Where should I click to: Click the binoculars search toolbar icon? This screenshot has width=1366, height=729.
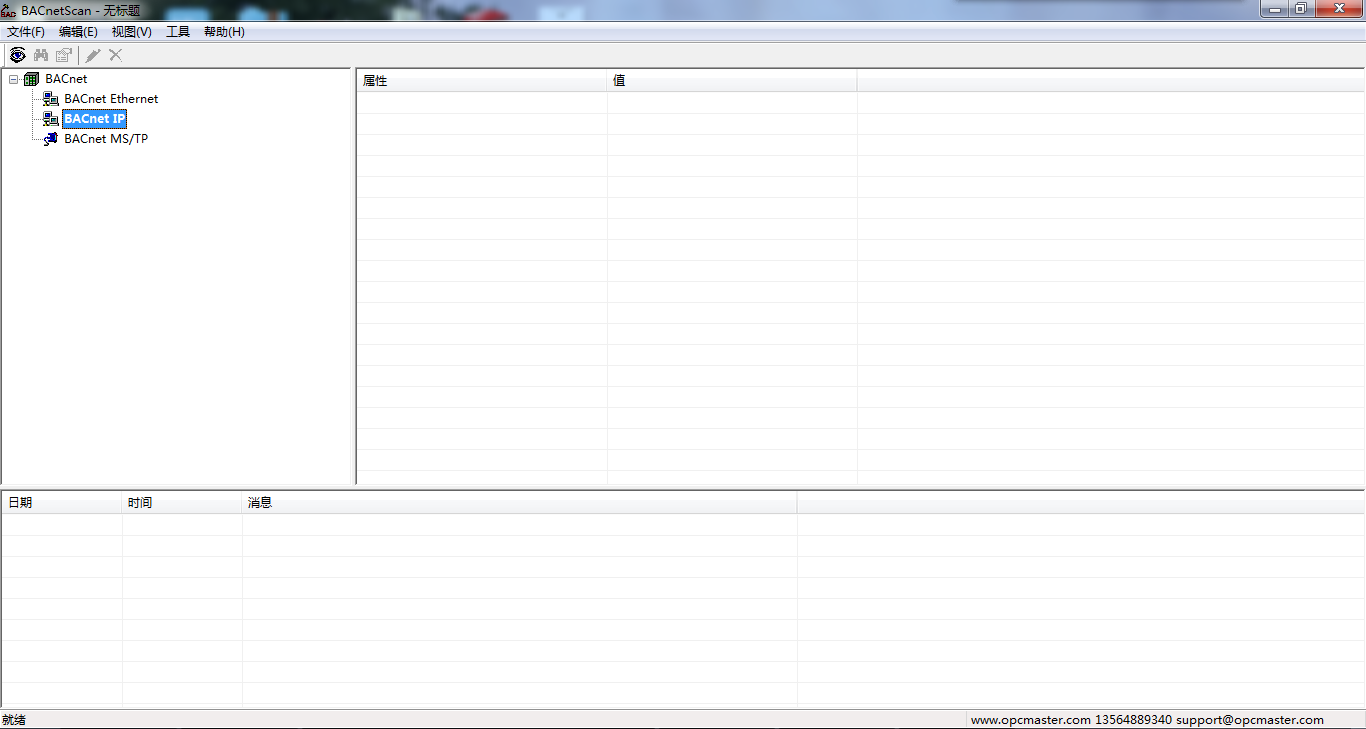pyautogui.click(x=41, y=55)
